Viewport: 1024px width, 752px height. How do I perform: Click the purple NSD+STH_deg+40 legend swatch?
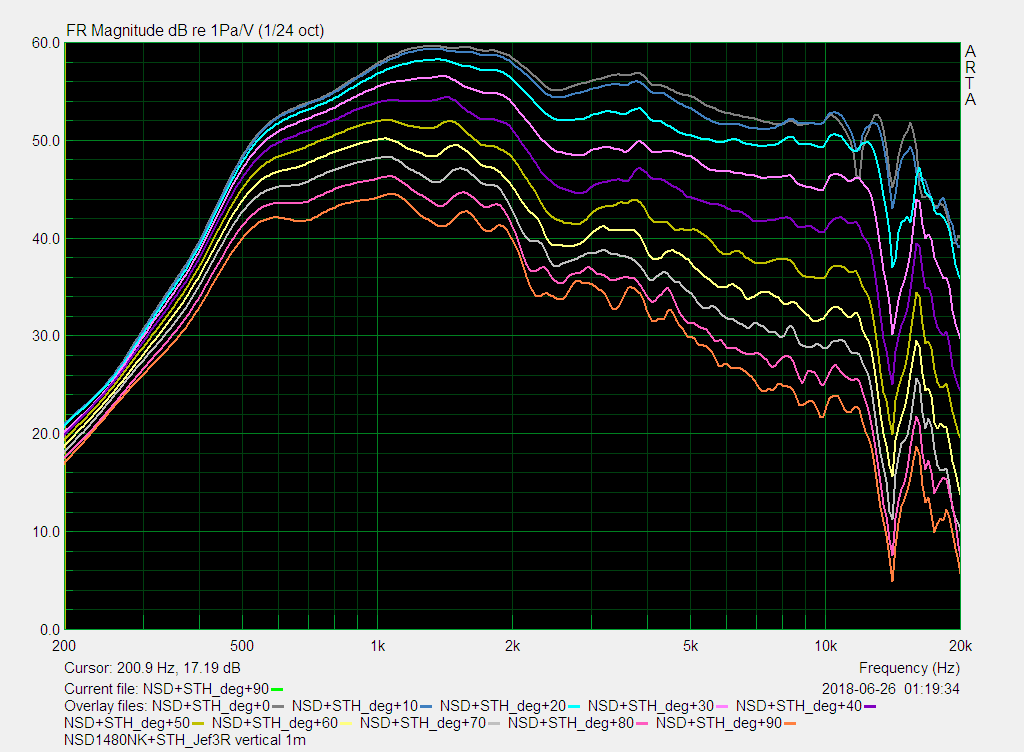[x=870, y=706]
